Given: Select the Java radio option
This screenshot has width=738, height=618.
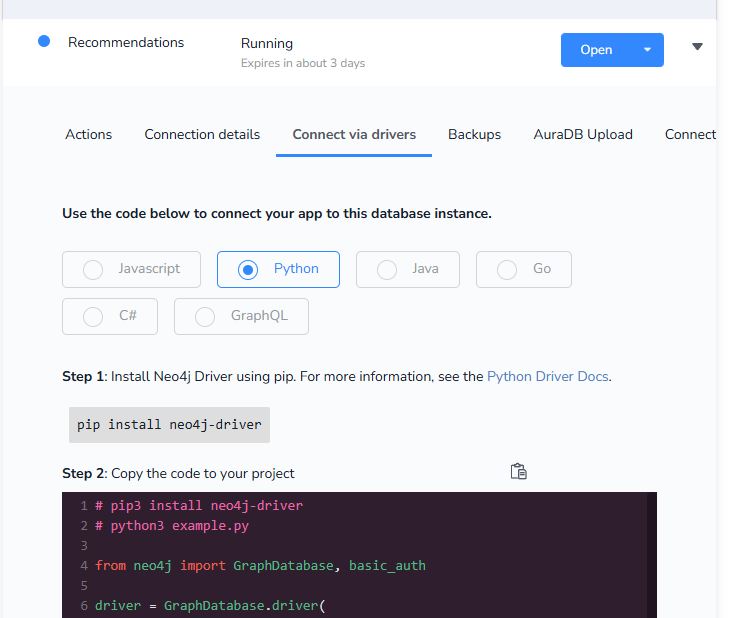Looking at the screenshot, I should pos(408,269).
